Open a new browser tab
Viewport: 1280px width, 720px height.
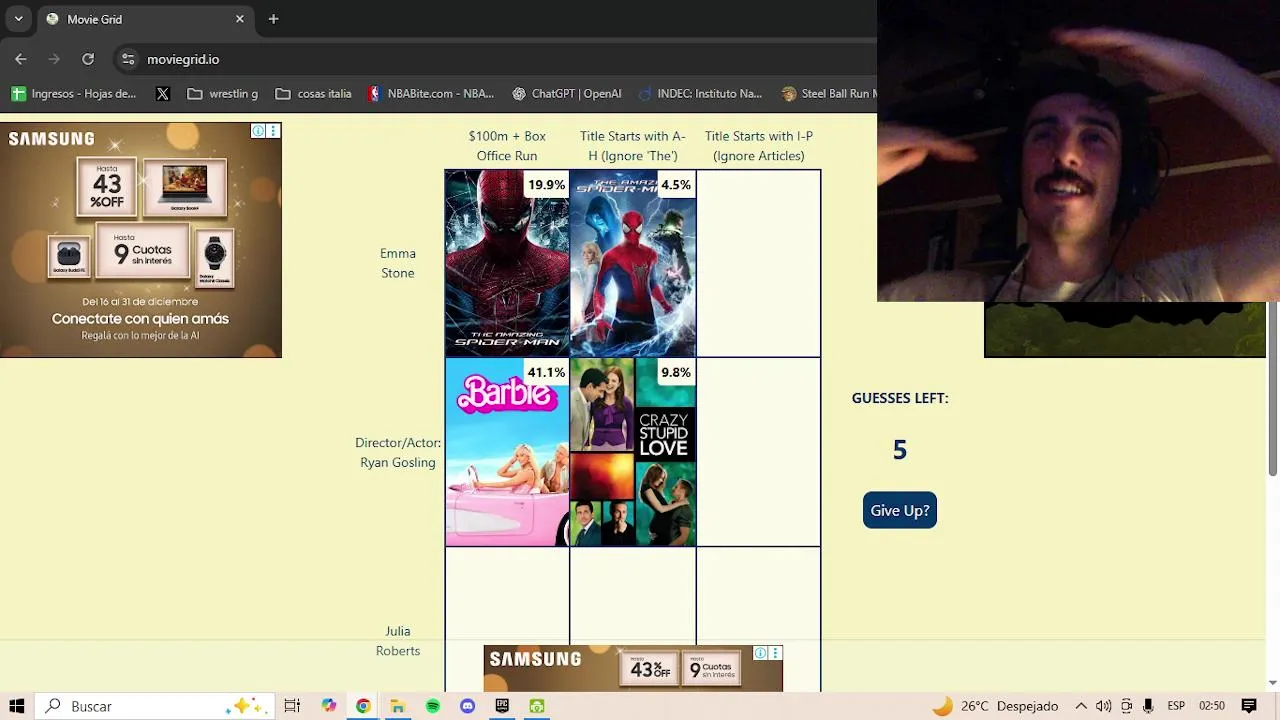pyautogui.click(x=273, y=19)
